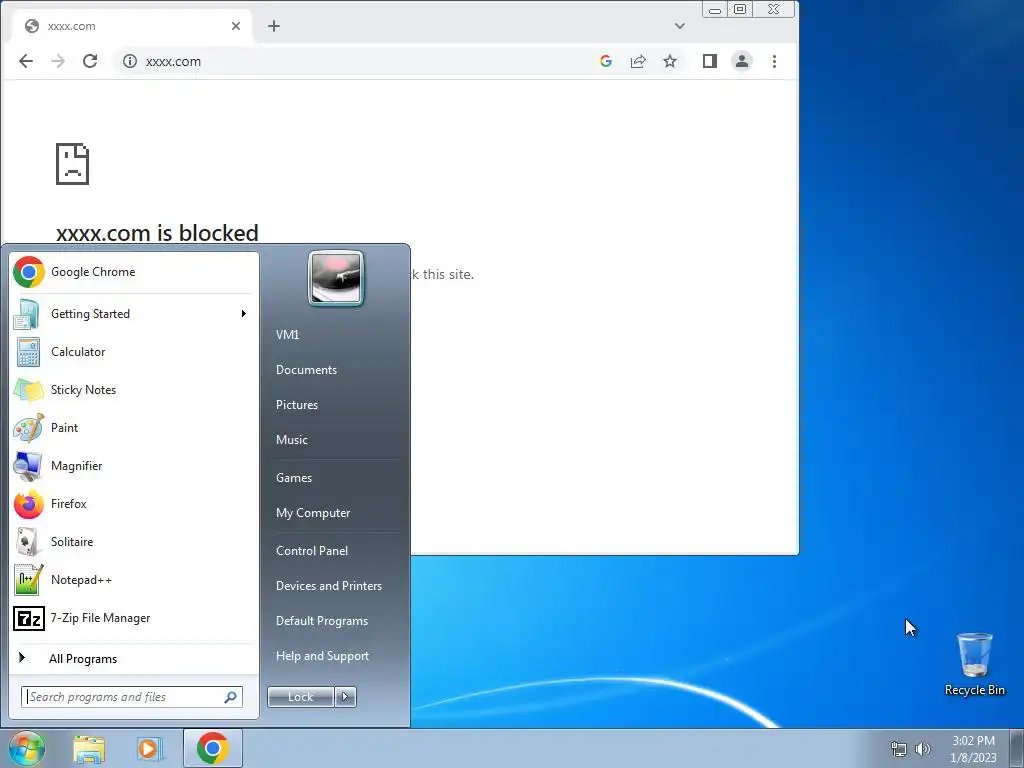This screenshot has height=768, width=1024.
Task: Open Sticky Notes from Start menu
Action: coord(133,390)
